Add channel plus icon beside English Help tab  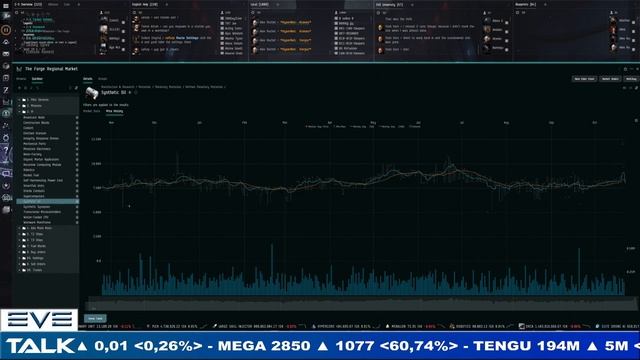coord(167,4)
